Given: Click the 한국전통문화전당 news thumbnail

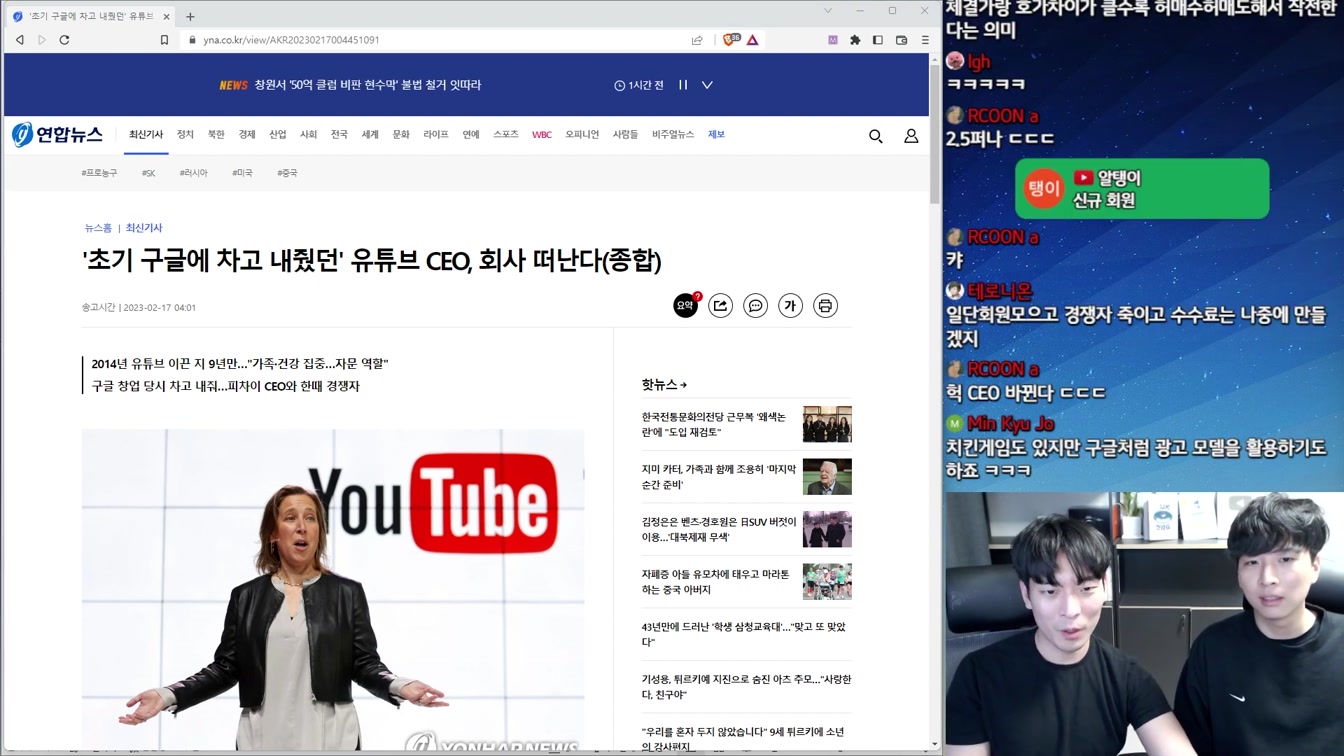Looking at the screenshot, I should pyautogui.click(x=827, y=424).
